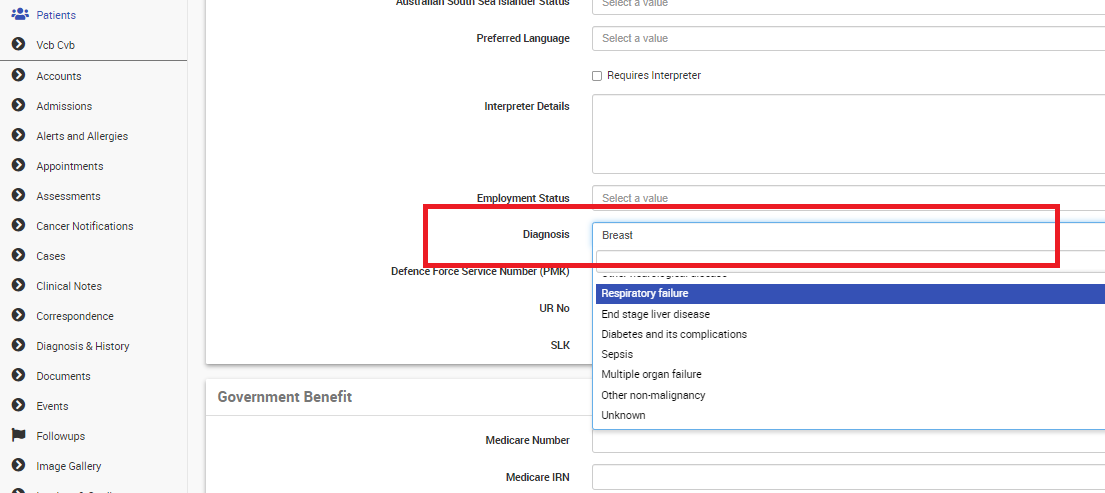
Task: Click the arrow icon beside Cancer Notifications
Action: [19, 225]
